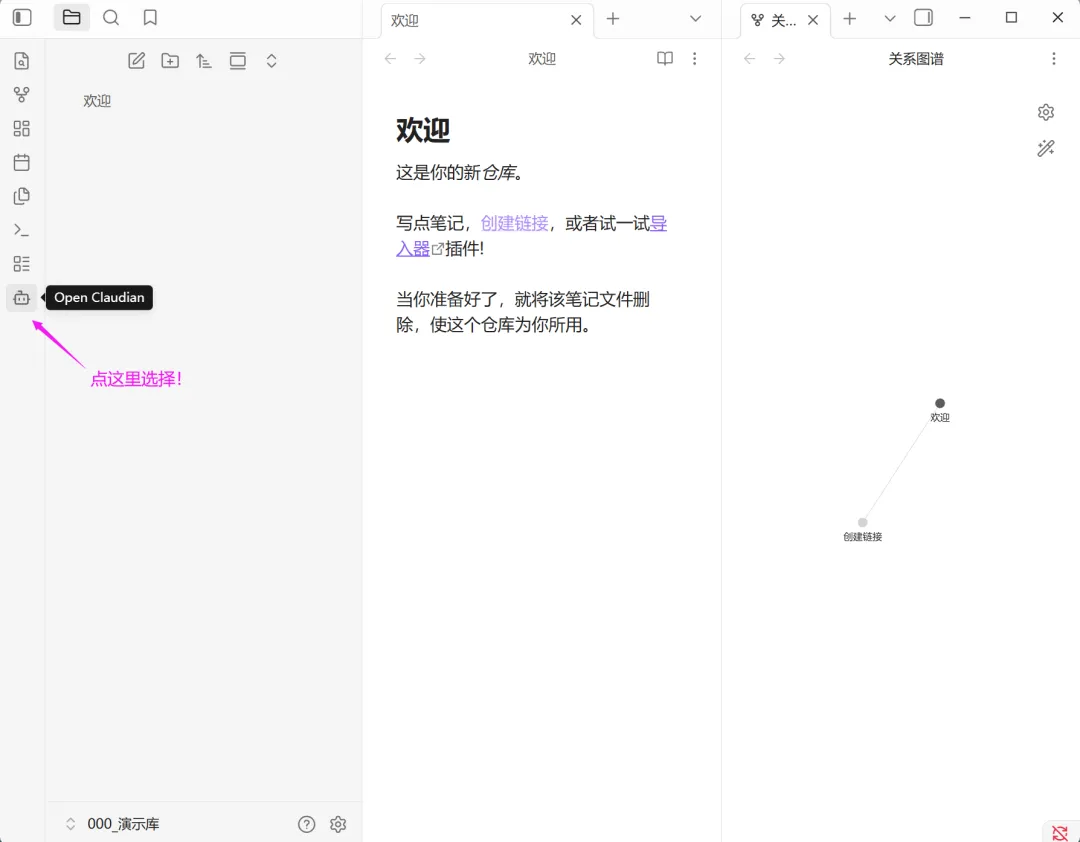Close the 欢迎 tab

click(x=577, y=21)
